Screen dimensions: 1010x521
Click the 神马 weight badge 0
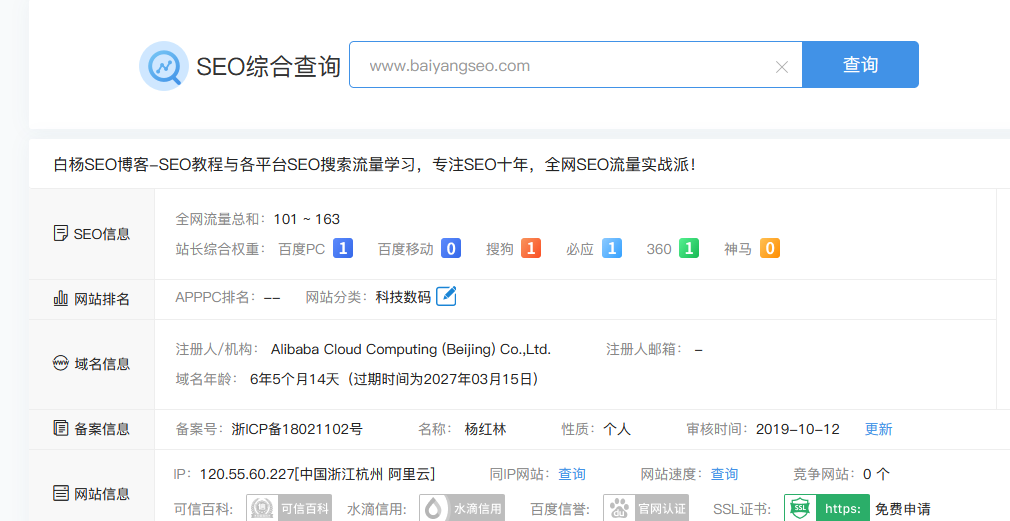click(770, 248)
